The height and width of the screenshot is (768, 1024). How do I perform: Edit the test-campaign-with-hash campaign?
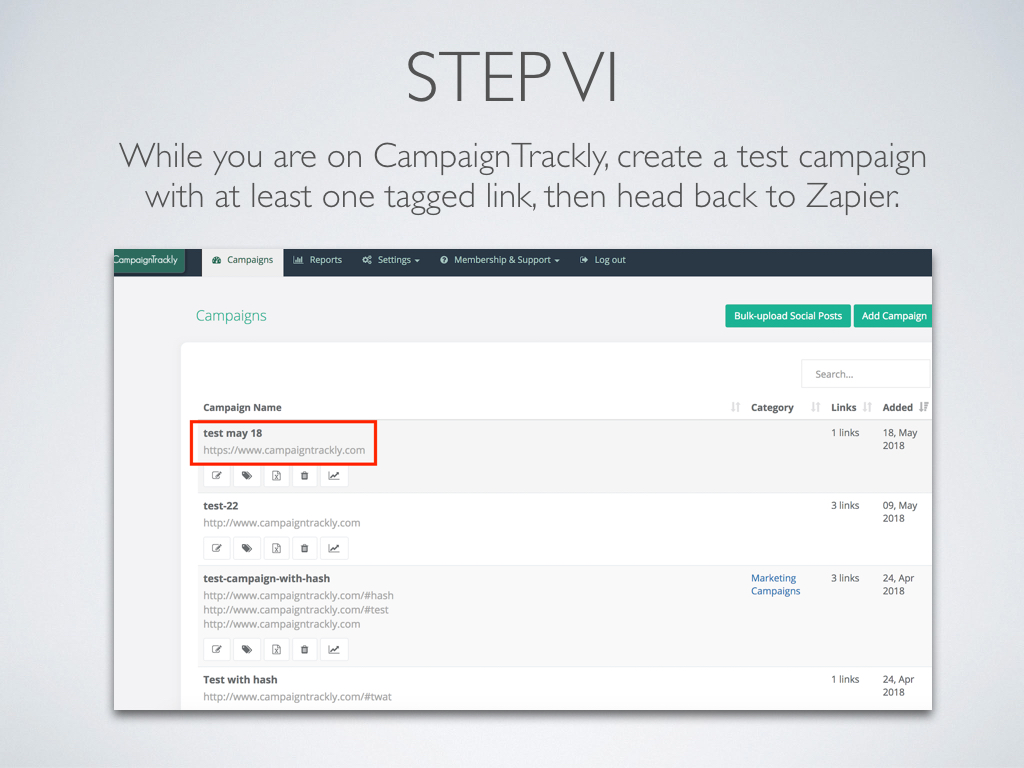(217, 649)
